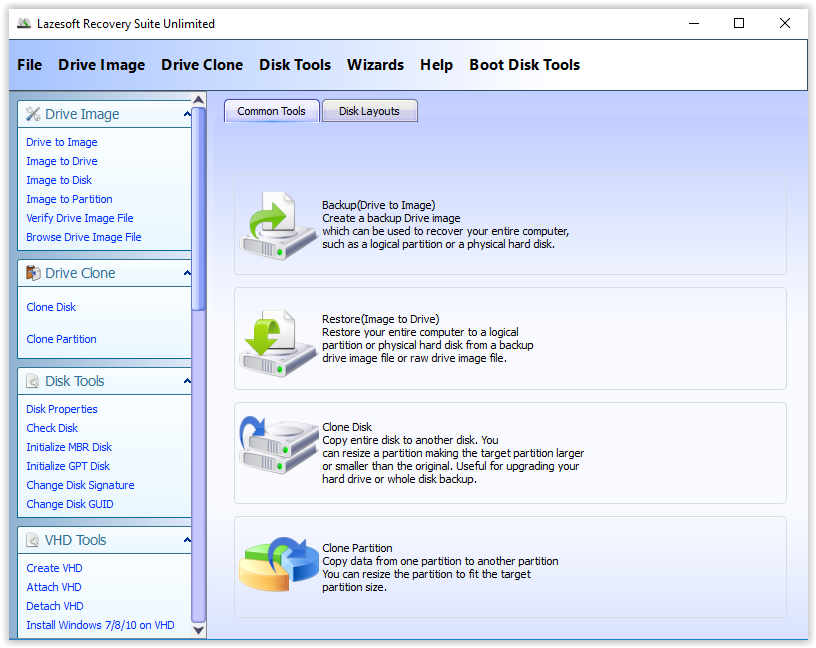The width and height of the screenshot is (816, 648).
Task: Close the Lazesoft Recovery Suite window
Action: click(785, 23)
